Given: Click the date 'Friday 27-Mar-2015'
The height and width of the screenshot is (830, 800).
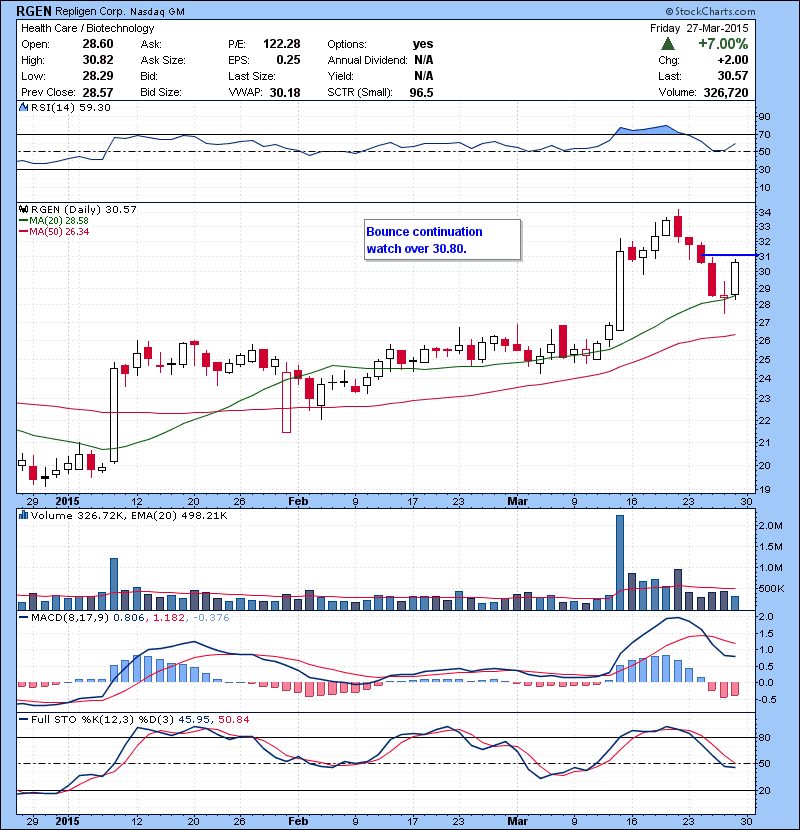Looking at the screenshot, I should (699, 28).
